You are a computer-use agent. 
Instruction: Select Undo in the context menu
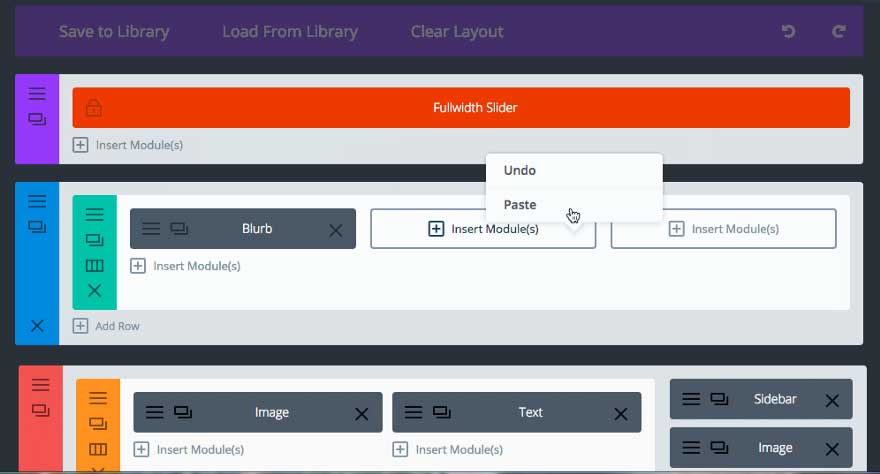point(520,170)
